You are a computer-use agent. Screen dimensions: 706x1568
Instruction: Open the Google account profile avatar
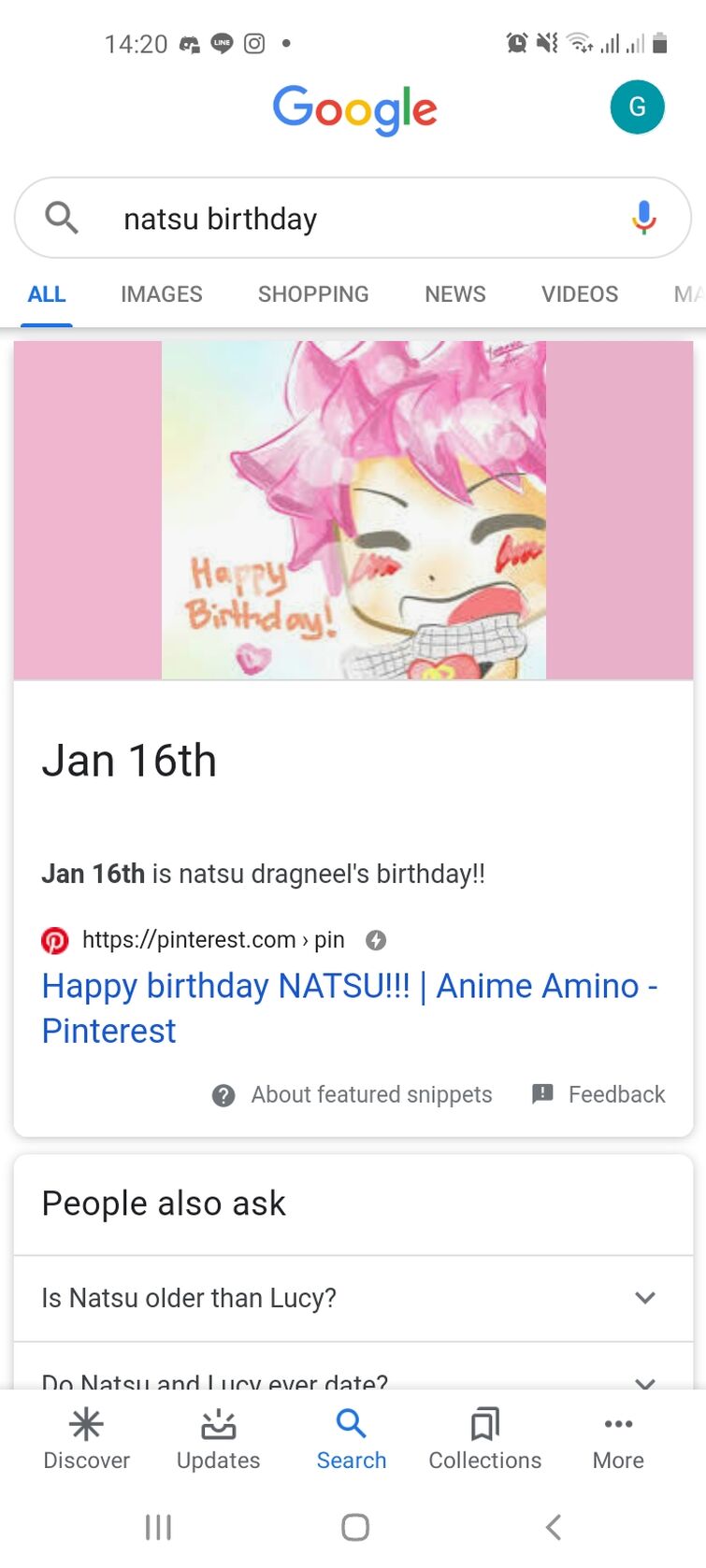click(637, 107)
